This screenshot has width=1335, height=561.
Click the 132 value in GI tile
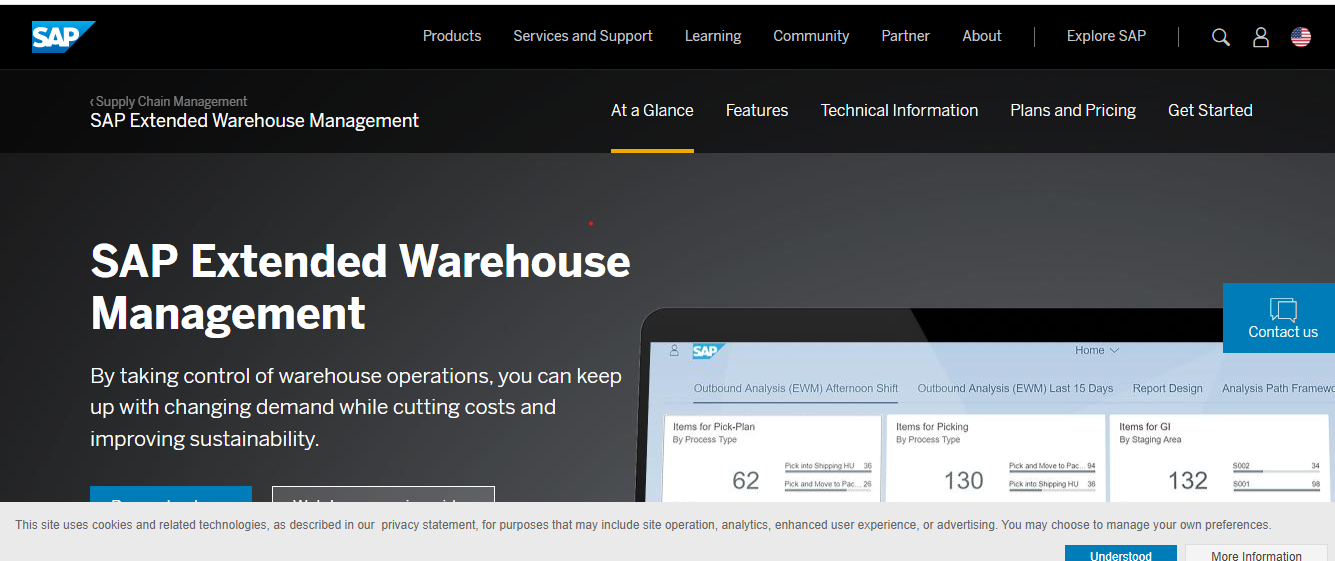(x=1188, y=481)
